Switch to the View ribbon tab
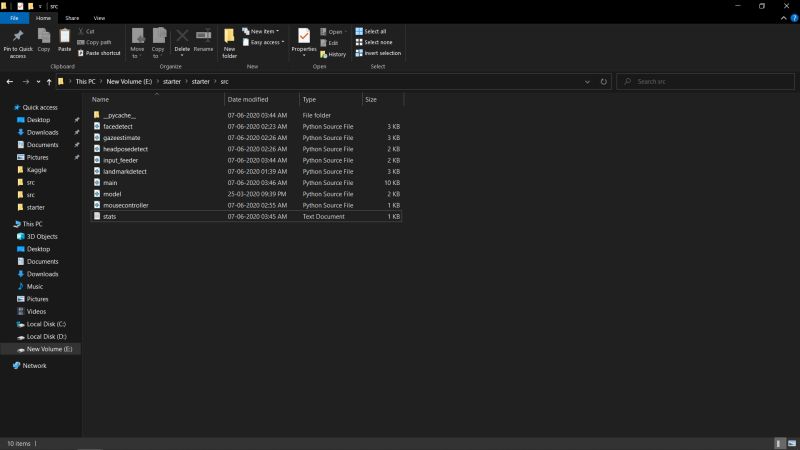 (99, 18)
